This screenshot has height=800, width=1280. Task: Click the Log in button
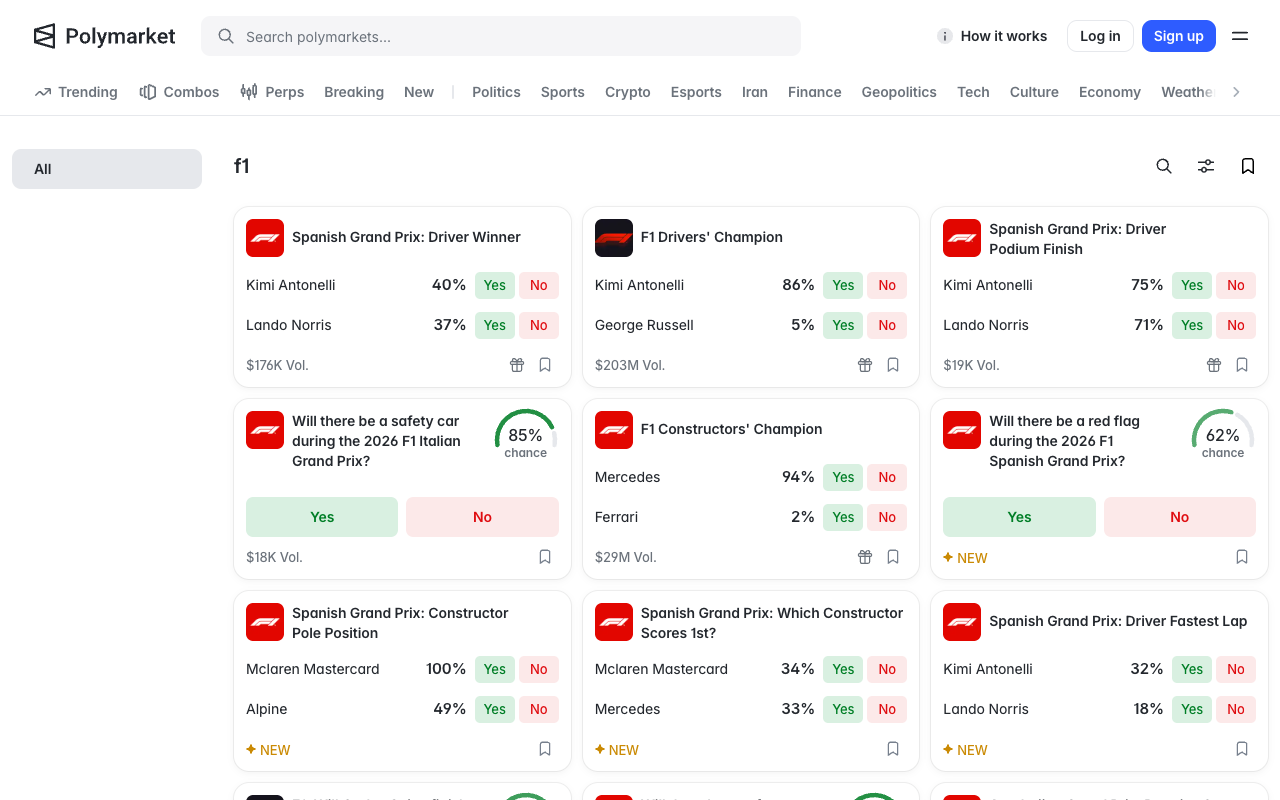click(x=1100, y=36)
